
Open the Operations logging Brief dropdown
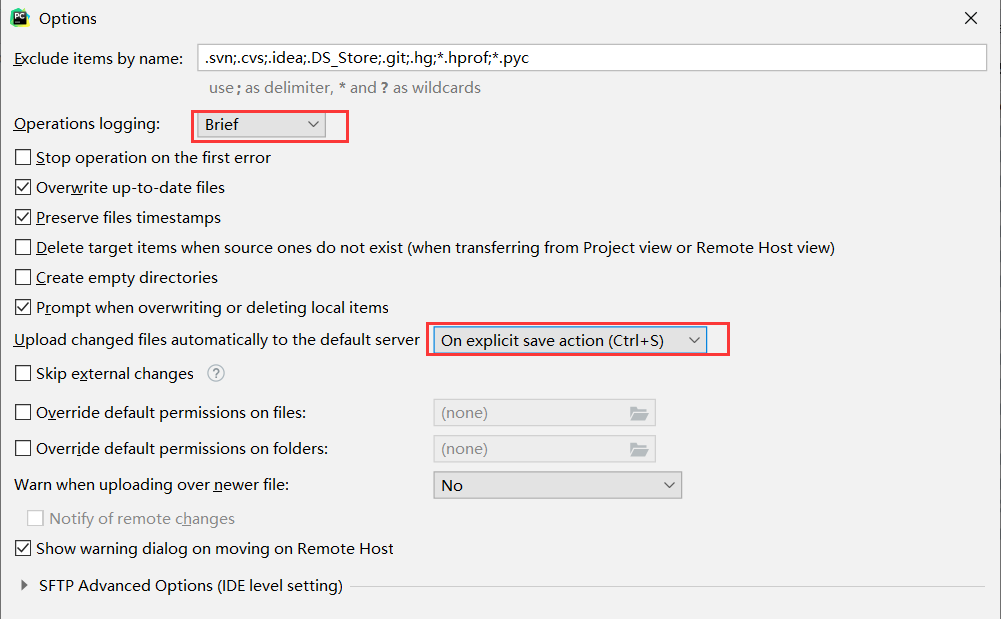point(261,125)
